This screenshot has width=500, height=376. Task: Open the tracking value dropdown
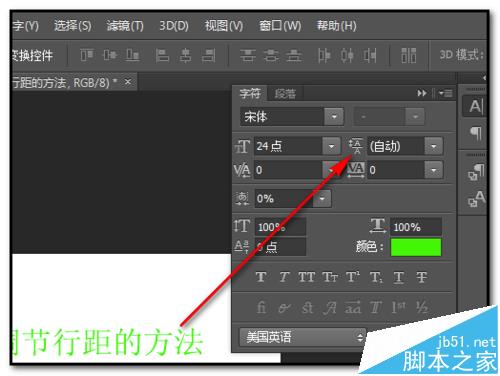tap(434, 170)
